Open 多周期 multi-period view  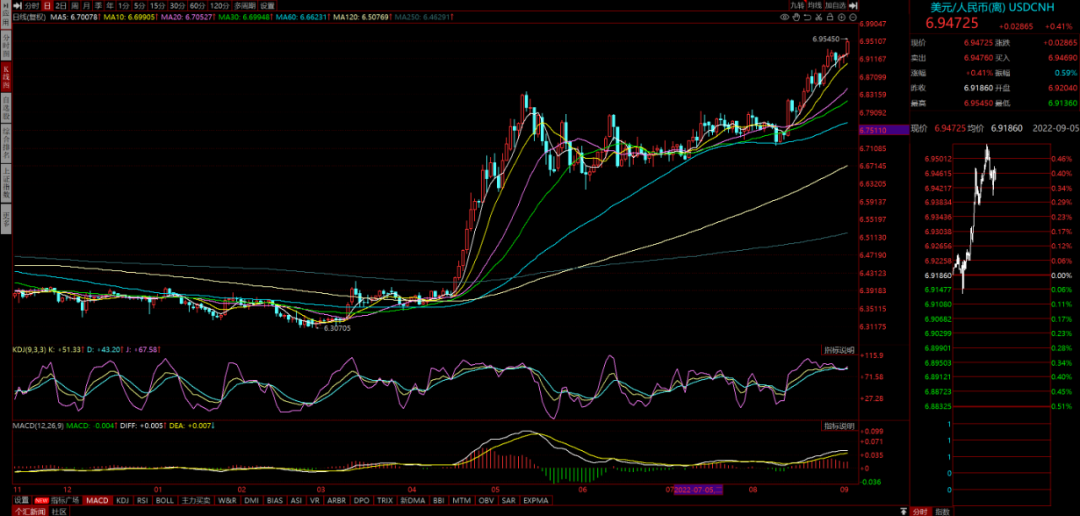245,6
